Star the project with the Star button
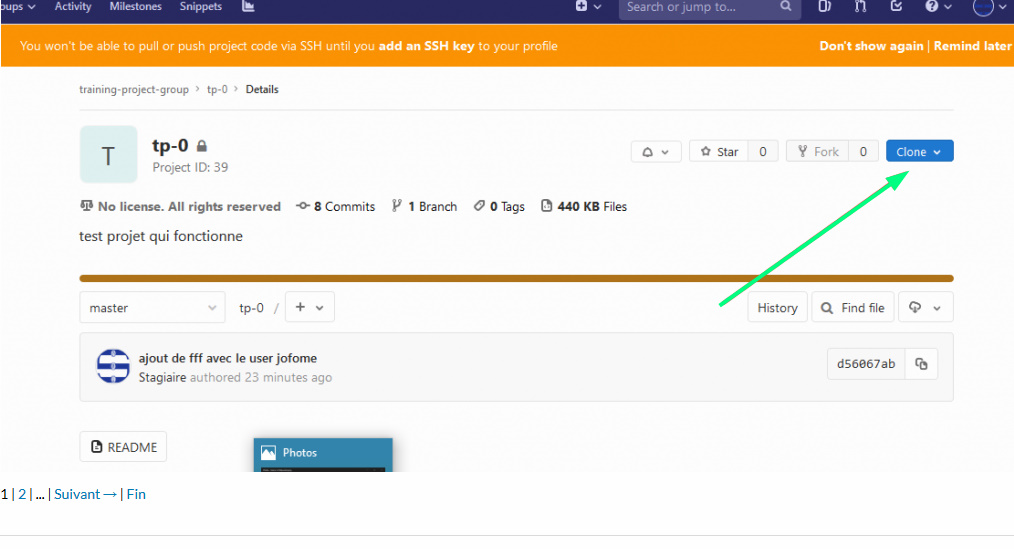This screenshot has height=549, width=1014. pos(719,152)
